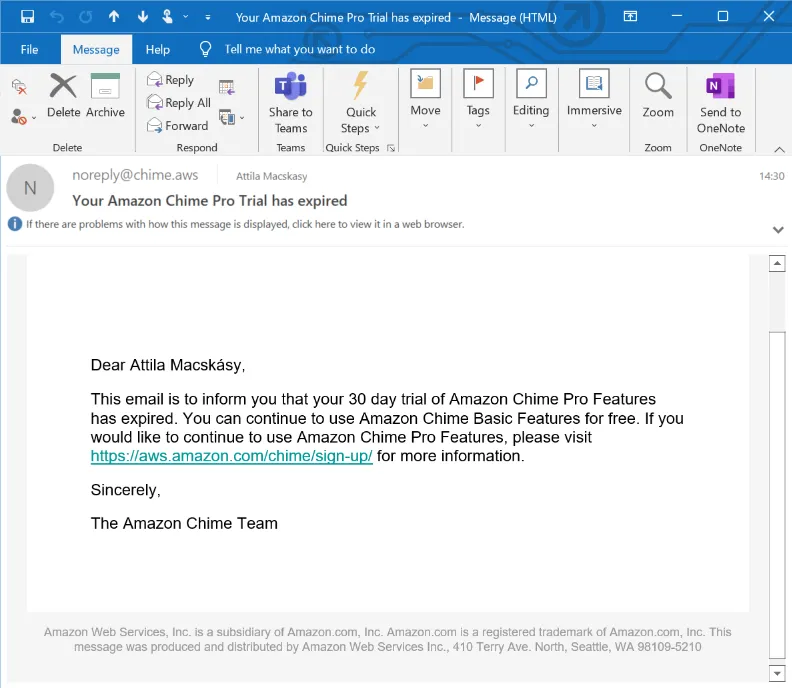
Task: Delete this message
Action: pyautogui.click(x=64, y=96)
